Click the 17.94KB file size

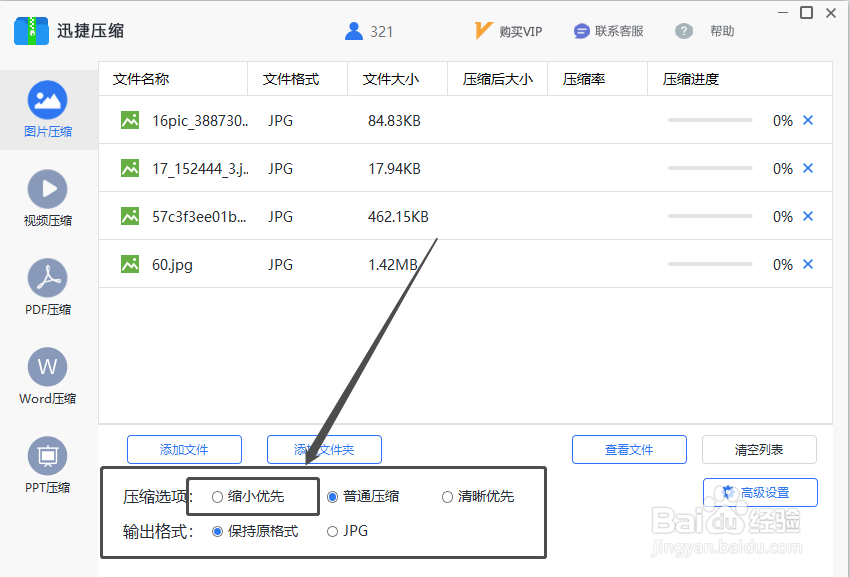(x=394, y=169)
